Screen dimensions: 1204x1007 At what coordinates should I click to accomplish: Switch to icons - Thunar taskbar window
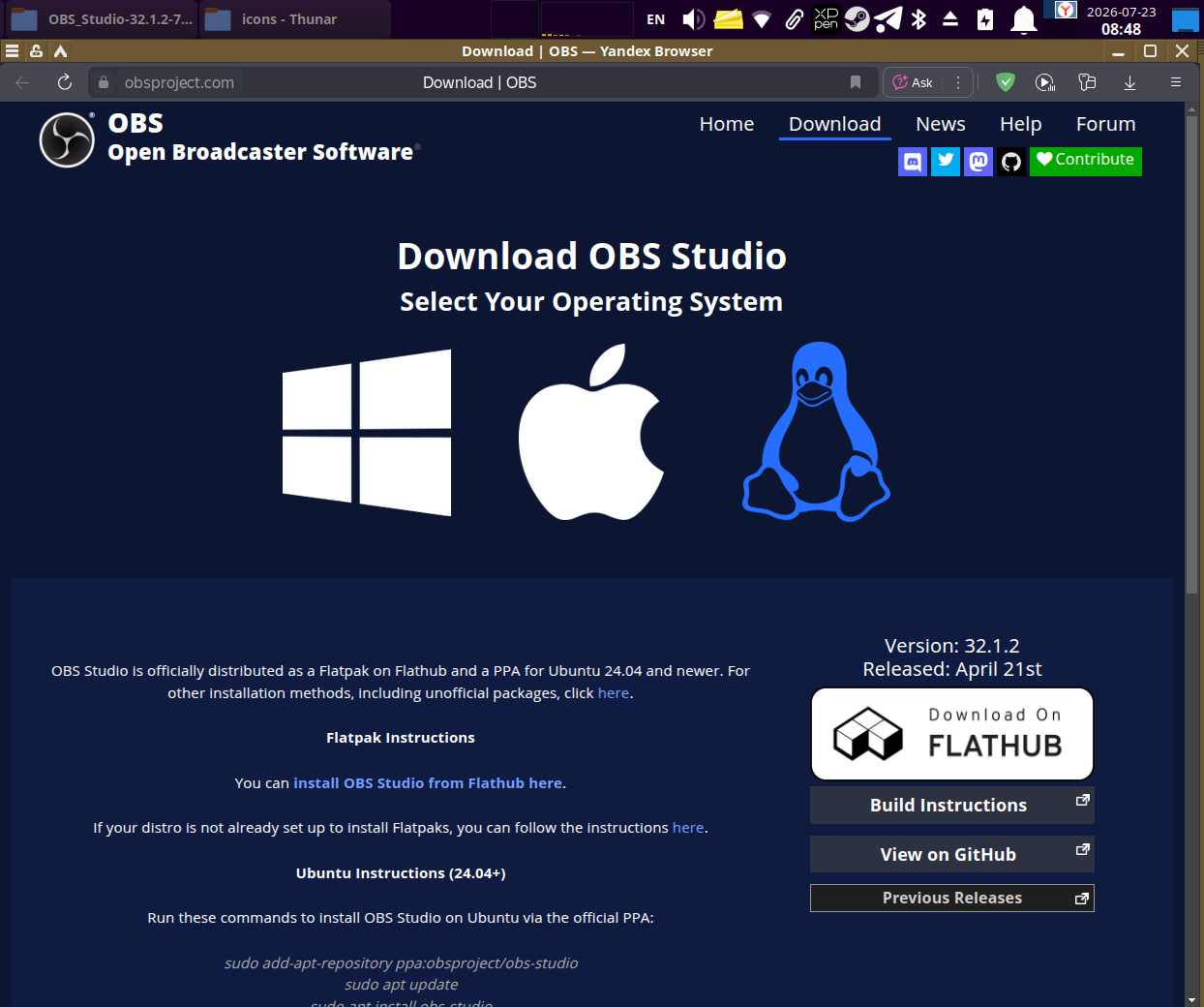(295, 19)
